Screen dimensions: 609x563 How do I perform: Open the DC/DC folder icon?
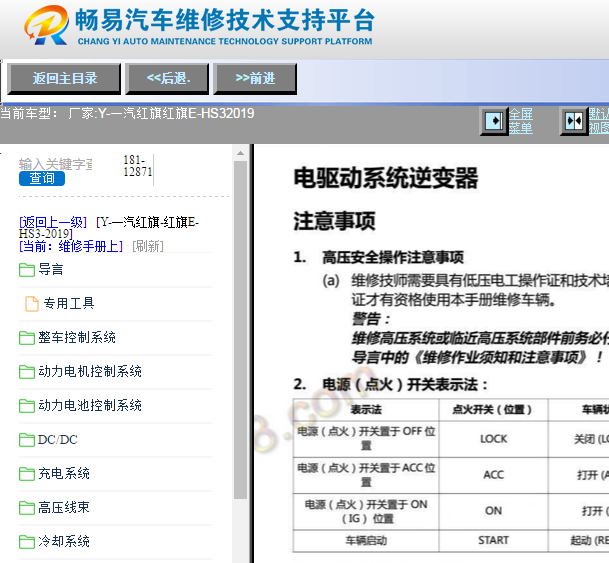[x=27, y=440]
